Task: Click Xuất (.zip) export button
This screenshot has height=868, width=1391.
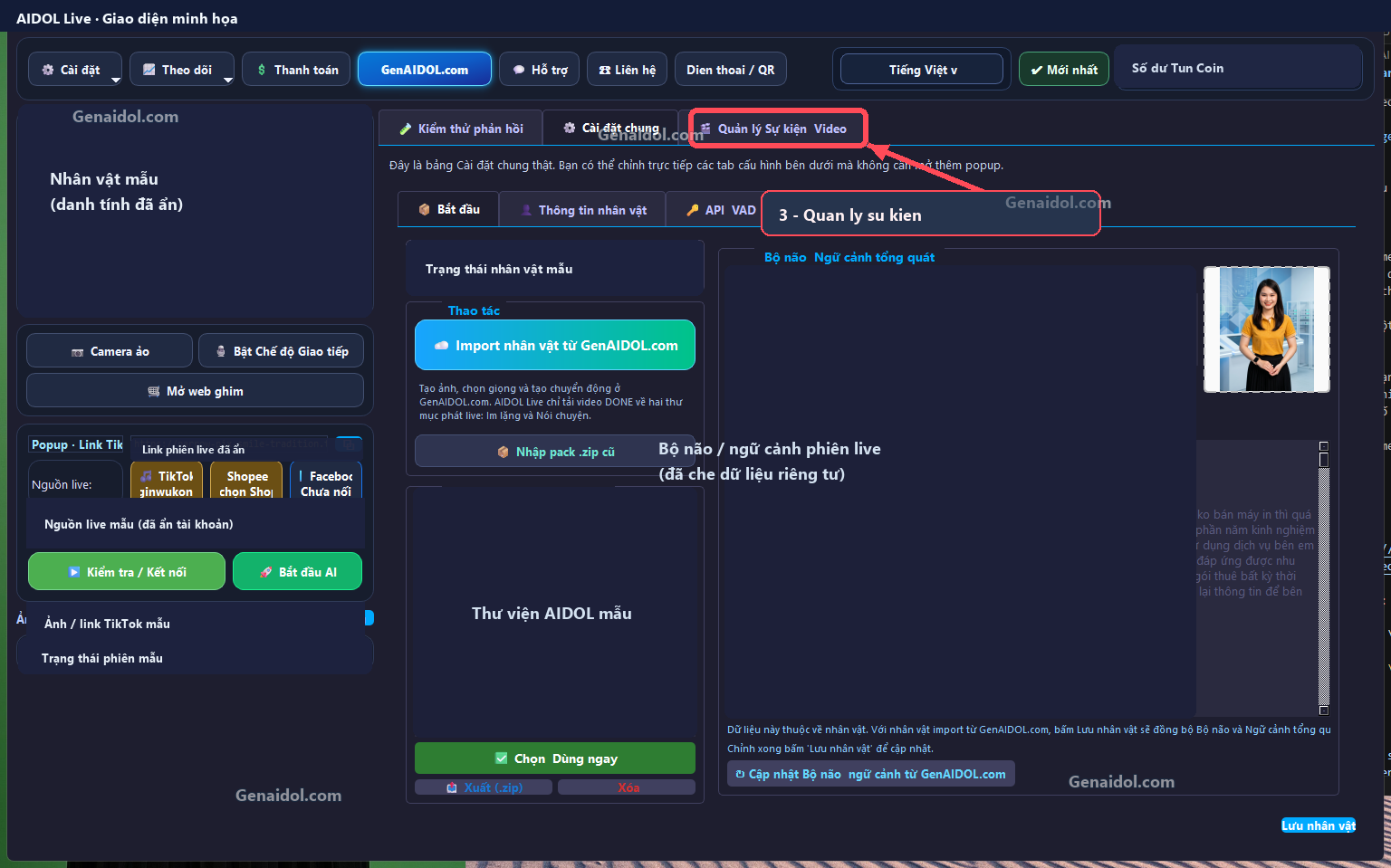Action: click(x=484, y=787)
